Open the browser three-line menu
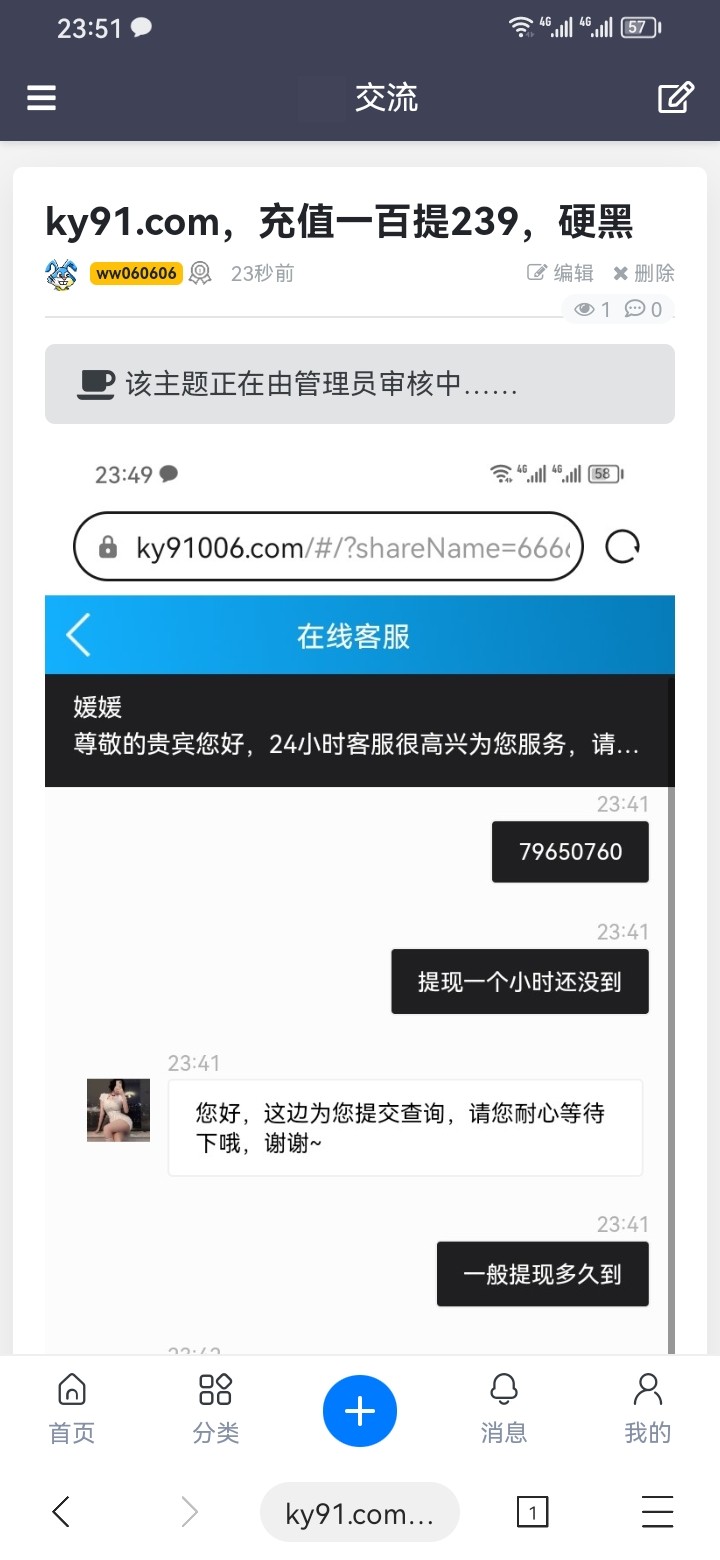Viewport: 720px width, 1560px height. click(x=657, y=1512)
